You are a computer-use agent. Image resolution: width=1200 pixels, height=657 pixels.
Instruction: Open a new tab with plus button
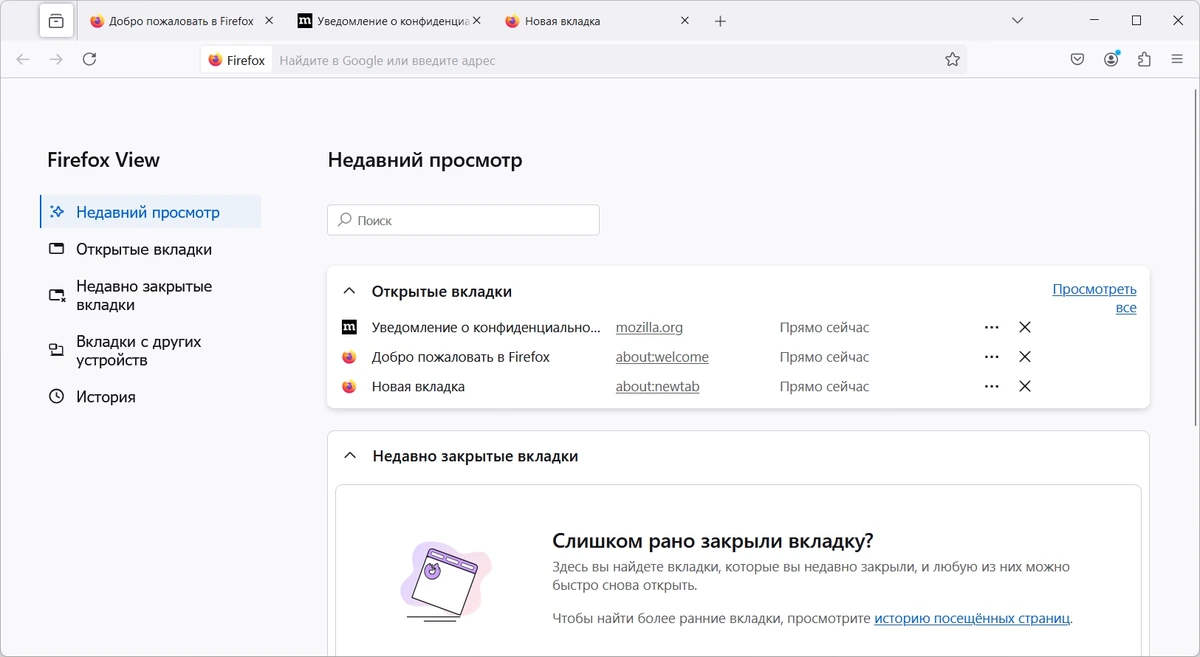[x=720, y=21]
